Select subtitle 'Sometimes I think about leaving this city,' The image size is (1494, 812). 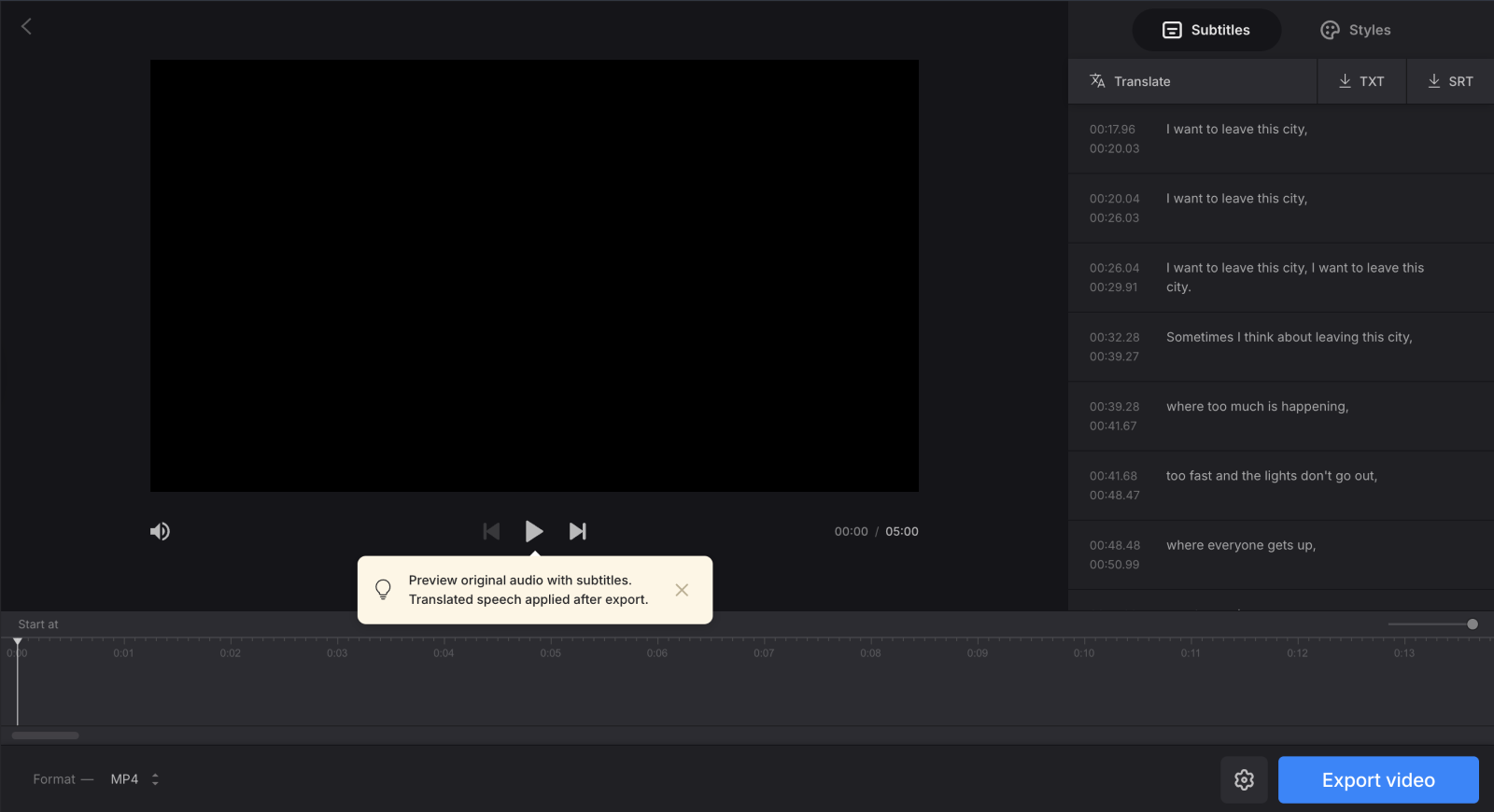click(1289, 337)
